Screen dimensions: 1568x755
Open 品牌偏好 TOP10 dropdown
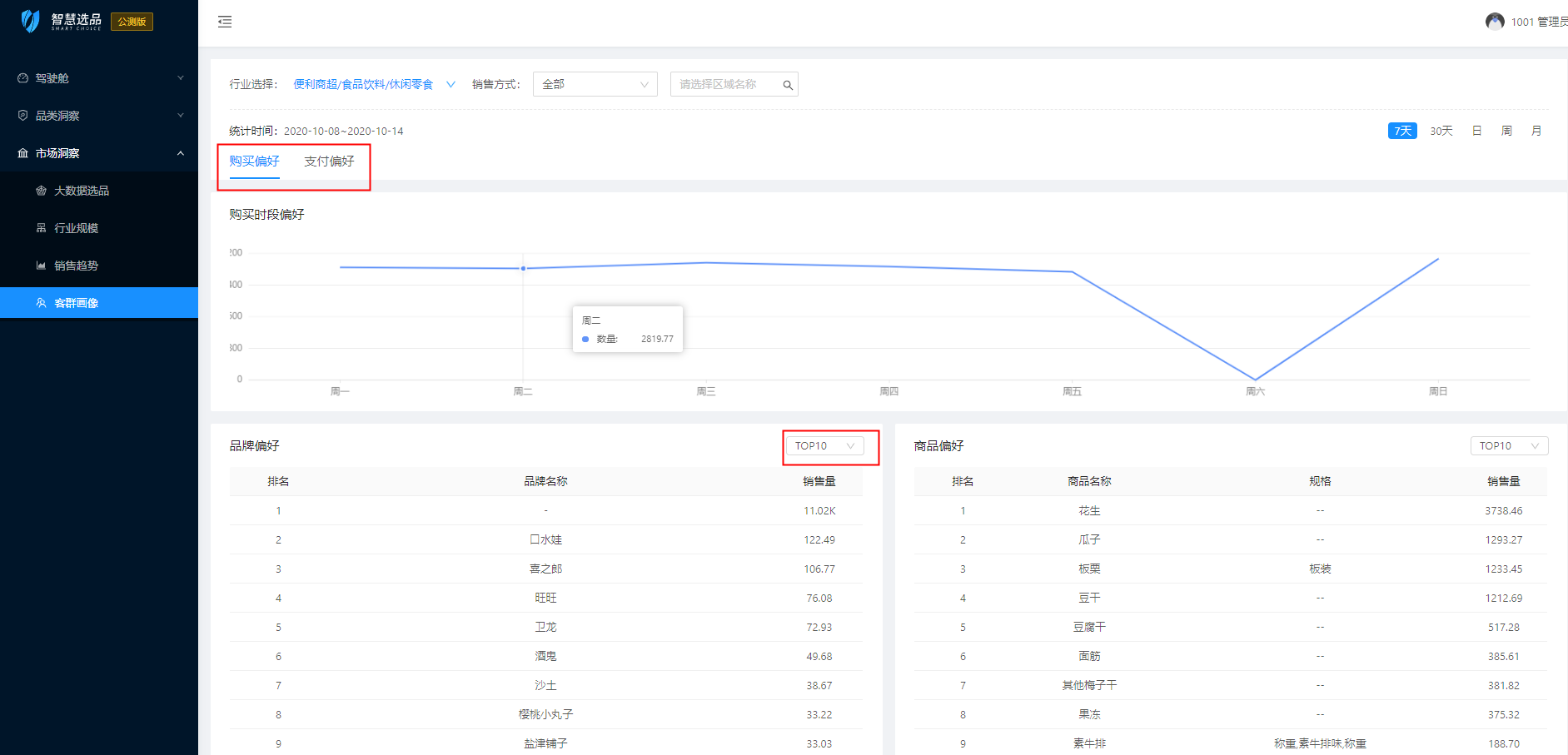click(x=824, y=446)
